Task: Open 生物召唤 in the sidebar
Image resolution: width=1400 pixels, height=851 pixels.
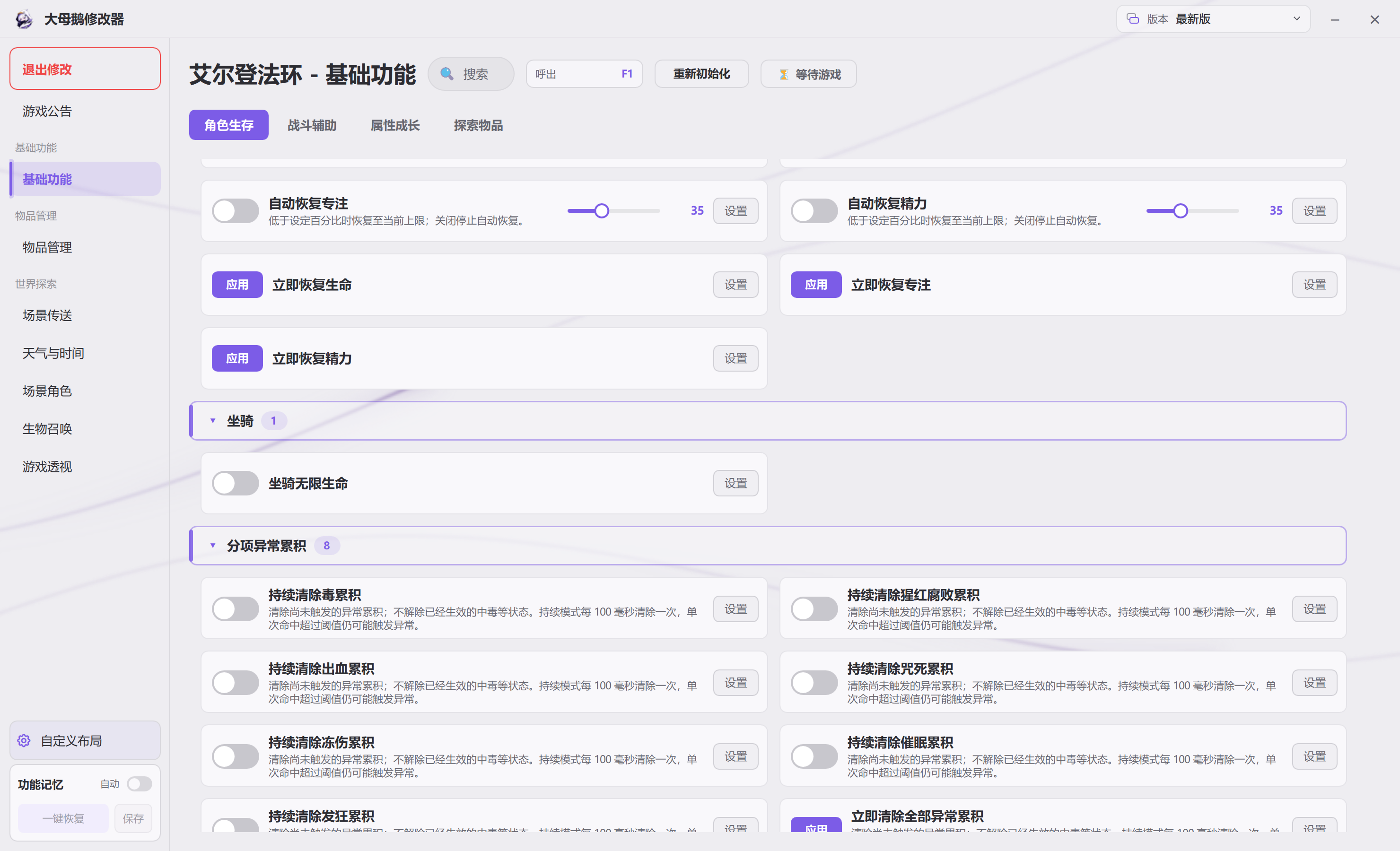Action: point(85,429)
